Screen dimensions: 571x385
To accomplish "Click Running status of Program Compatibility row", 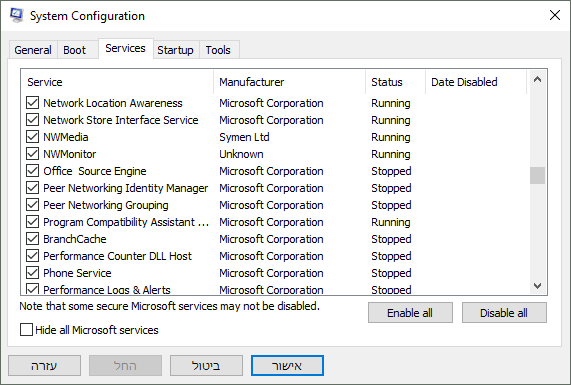I will [391, 222].
